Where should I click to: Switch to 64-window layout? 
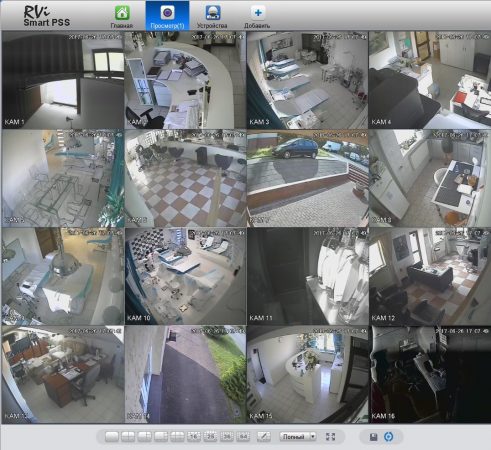click(243, 436)
